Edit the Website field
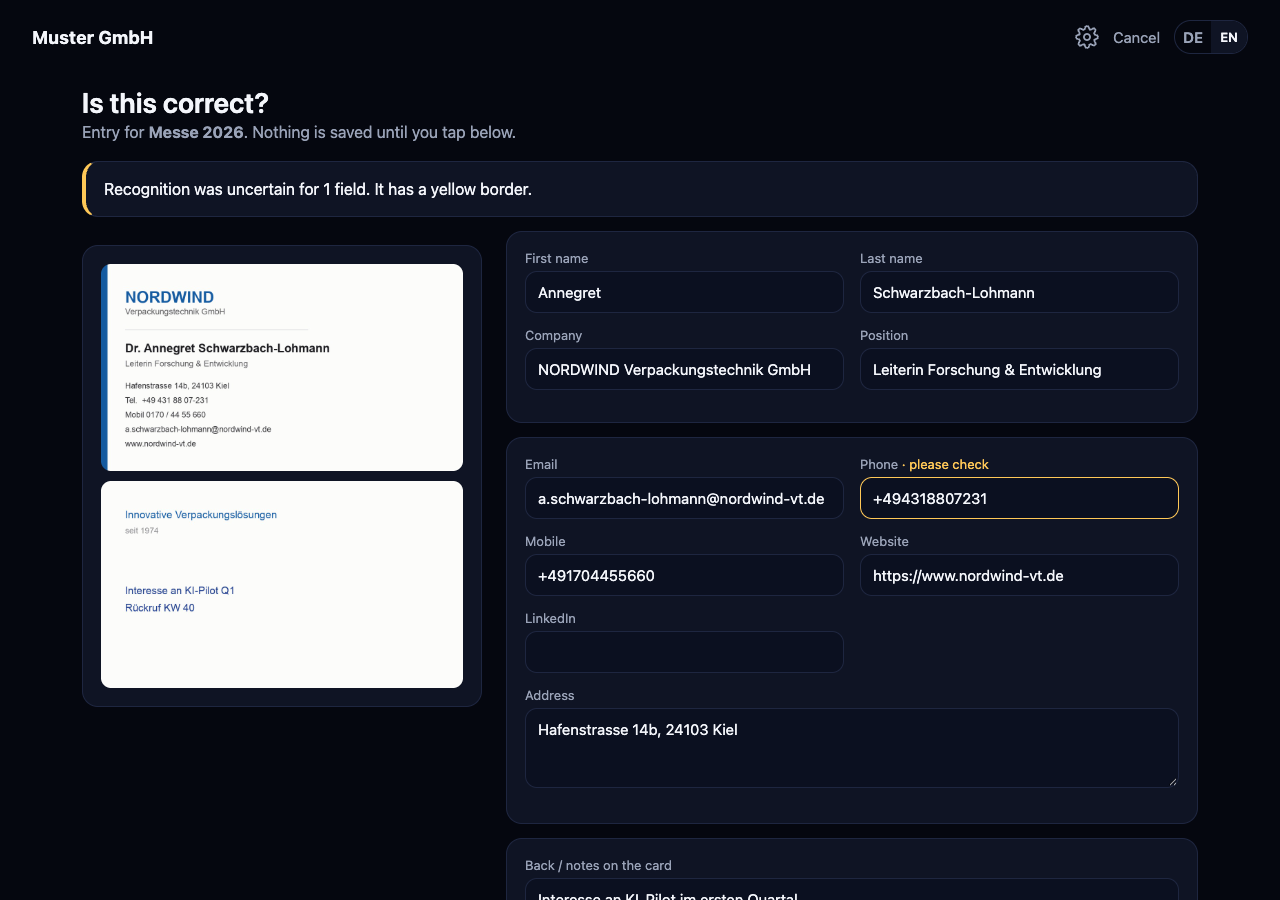The height and width of the screenshot is (900, 1280). (x=1019, y=575)
